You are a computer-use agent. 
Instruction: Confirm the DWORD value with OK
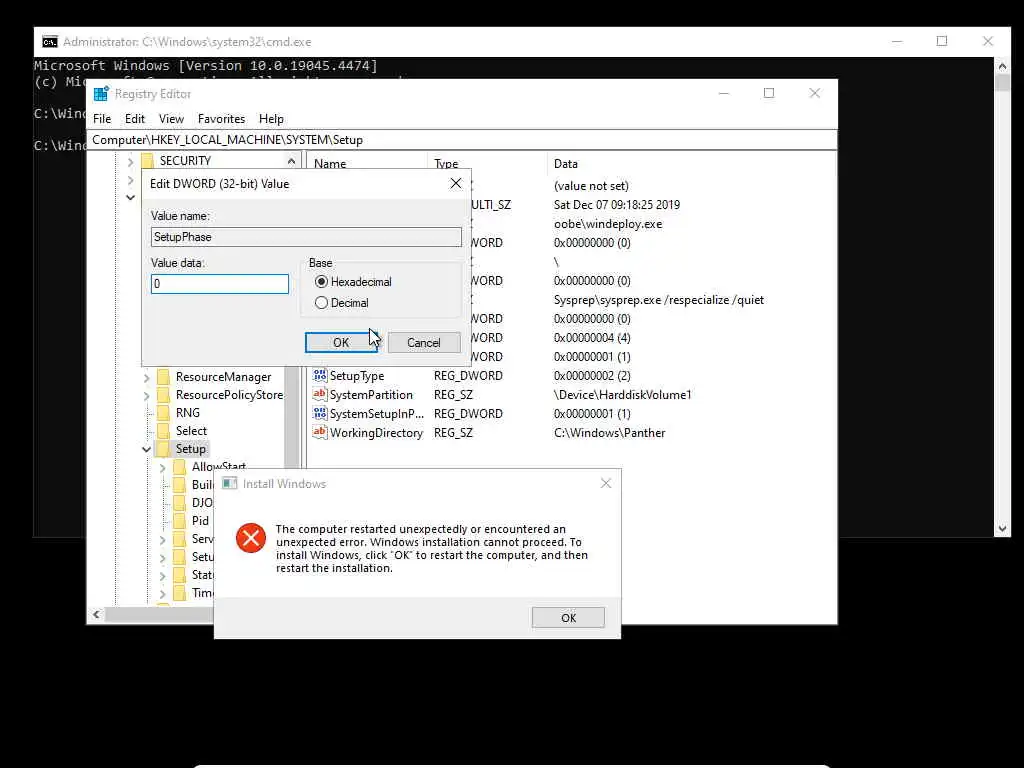[341, 342]
